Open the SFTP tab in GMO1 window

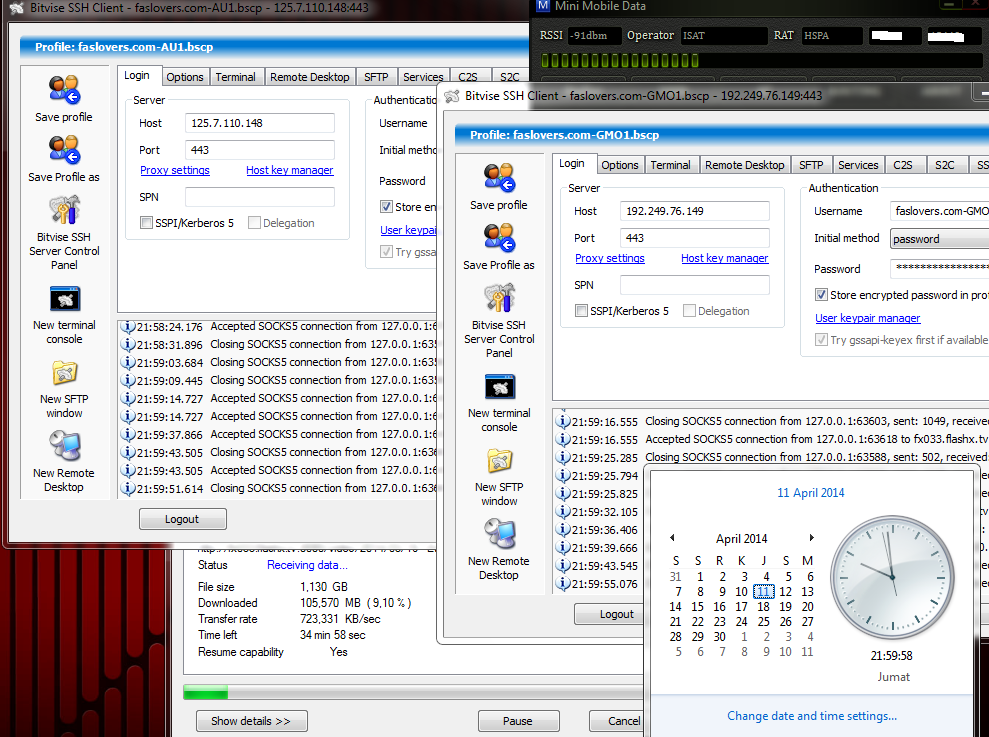pyautogui.click(x=811, y=164)
